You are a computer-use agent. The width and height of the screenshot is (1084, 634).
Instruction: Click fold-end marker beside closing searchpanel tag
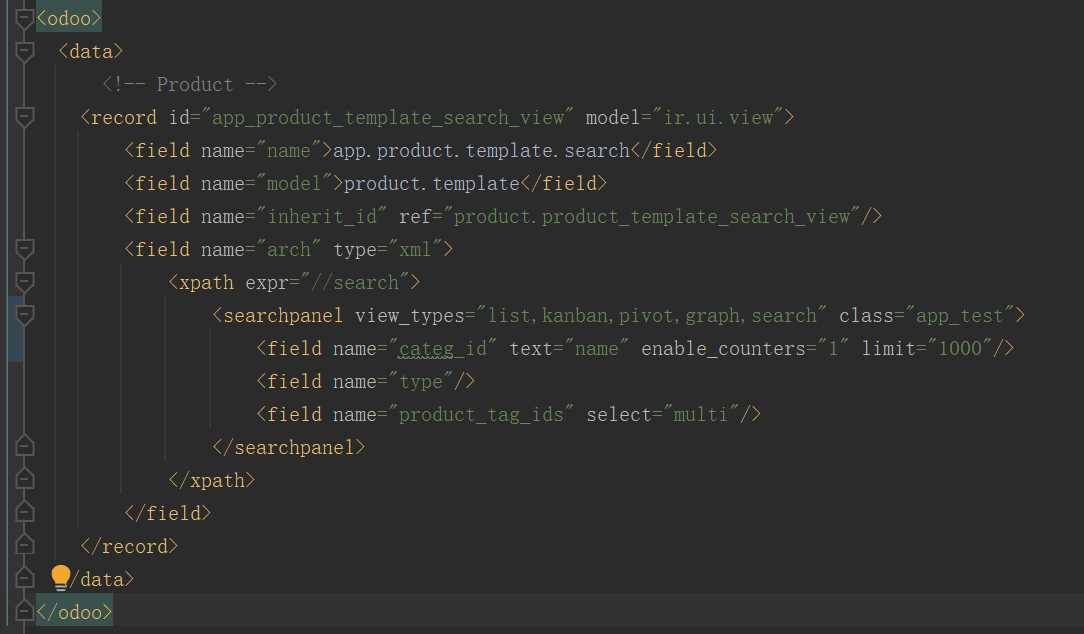click(25, 447)
